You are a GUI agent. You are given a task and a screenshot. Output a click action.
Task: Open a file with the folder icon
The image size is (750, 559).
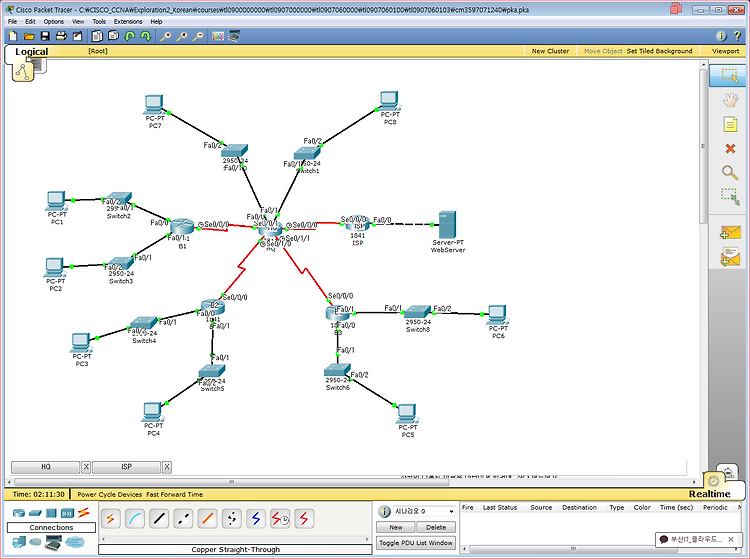click(29, 36)
